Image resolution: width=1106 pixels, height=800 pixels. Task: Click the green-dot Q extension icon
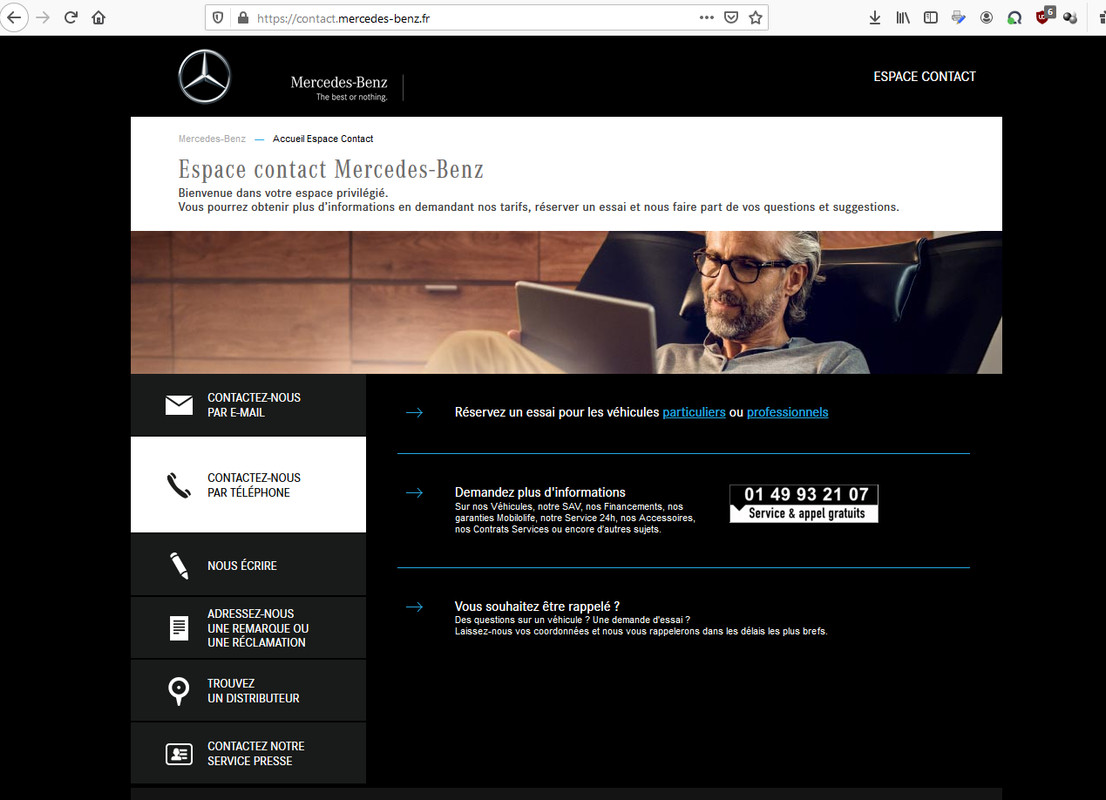(x=1014, y=18)
